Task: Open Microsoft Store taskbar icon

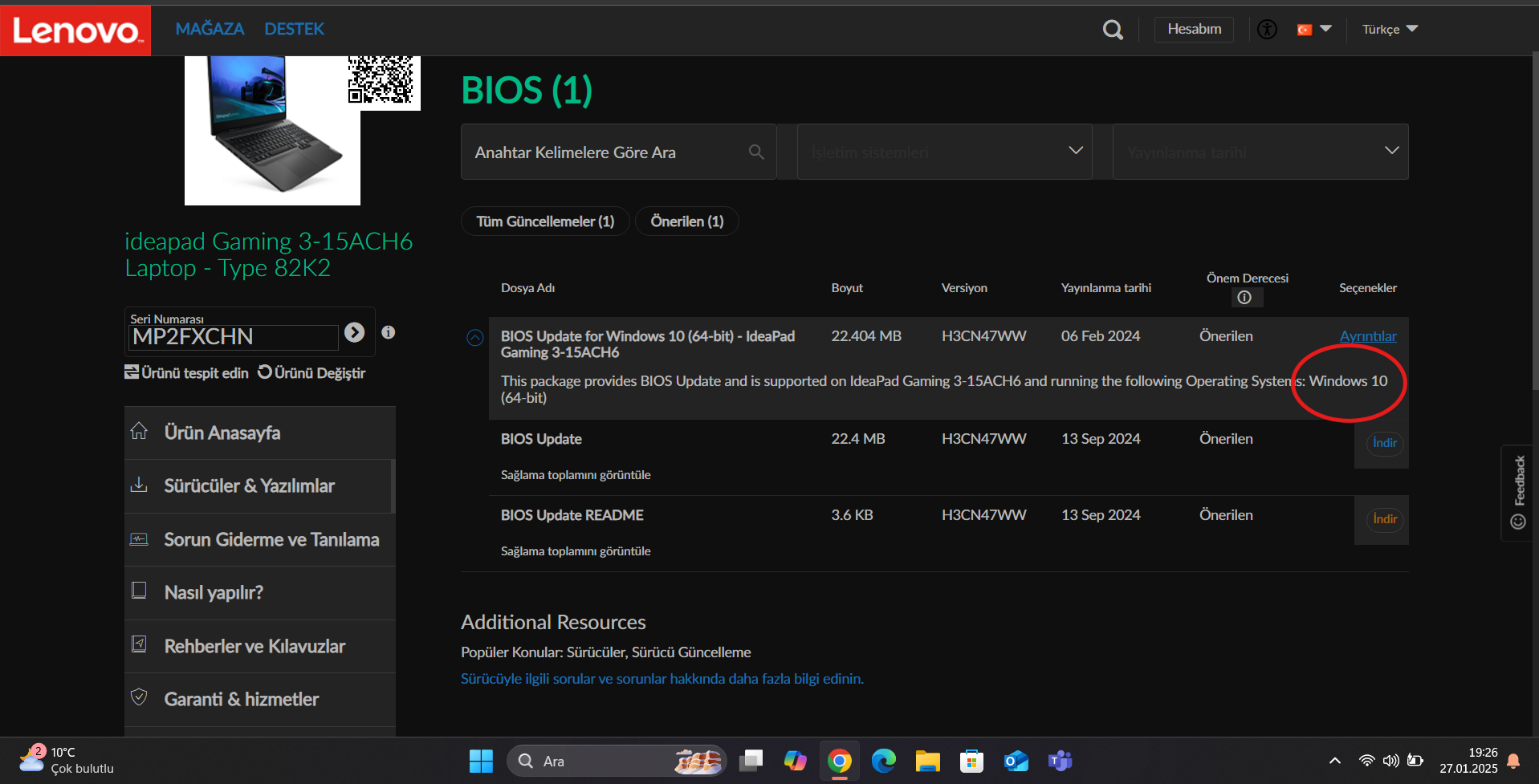Action: point(971,761)
